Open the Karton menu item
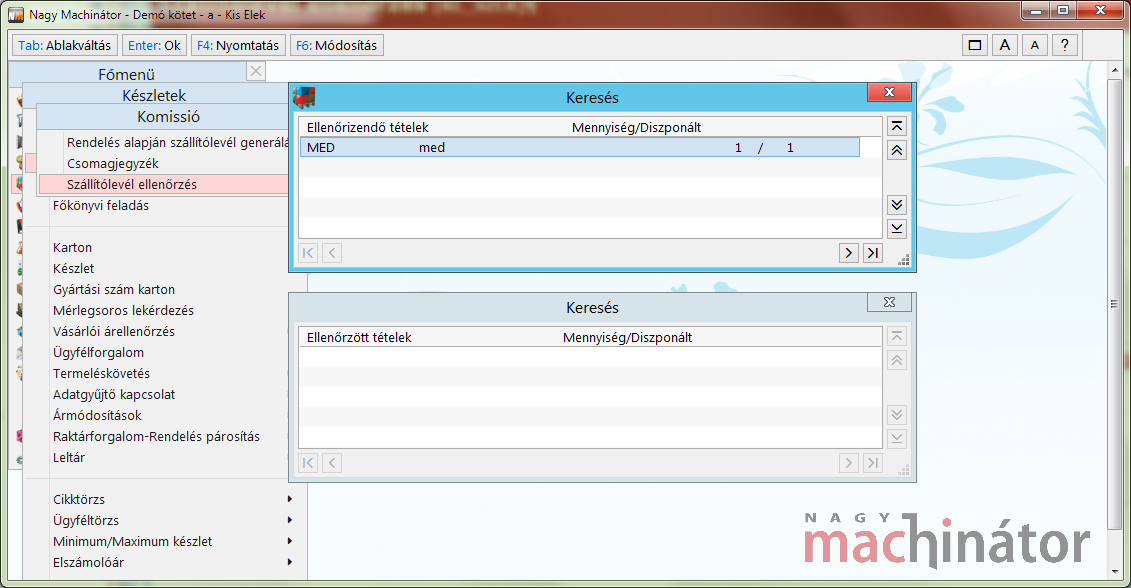 coord(72,247)
